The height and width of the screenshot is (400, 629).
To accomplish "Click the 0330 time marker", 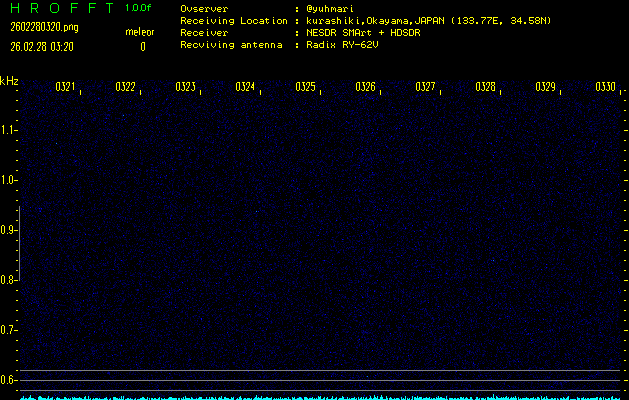I will pyautogui.click(x=605, y=87).
